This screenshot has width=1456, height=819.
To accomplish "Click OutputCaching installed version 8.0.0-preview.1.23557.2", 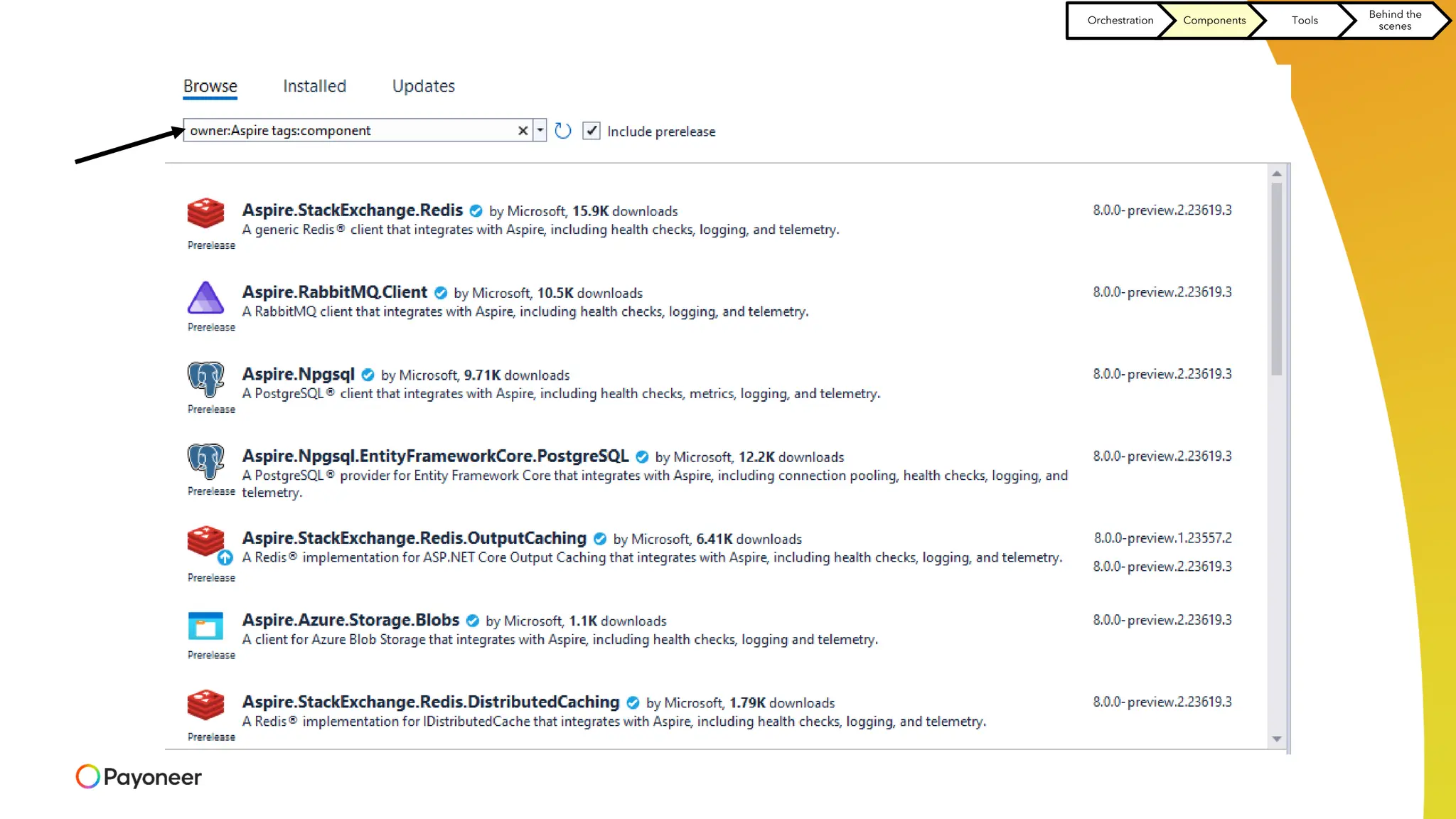I will pos(1163,538).
